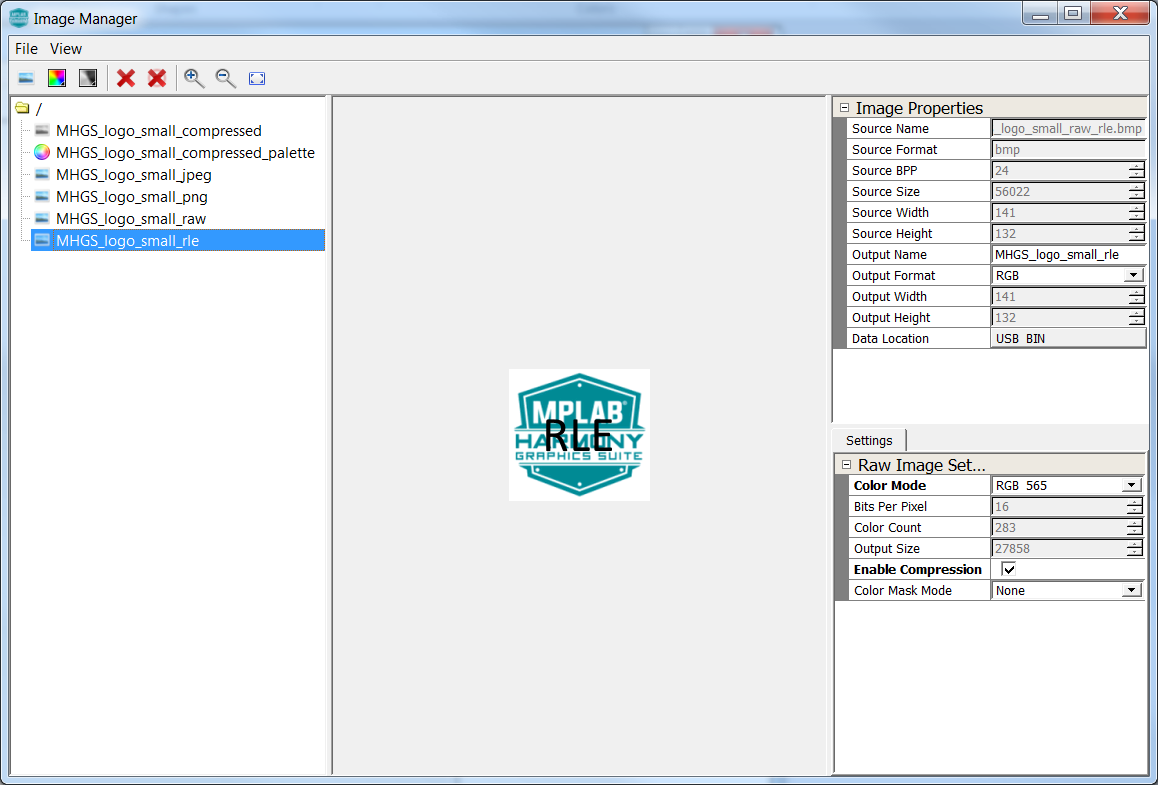Select MHGS_logo_small_raw item

[131, 219]
